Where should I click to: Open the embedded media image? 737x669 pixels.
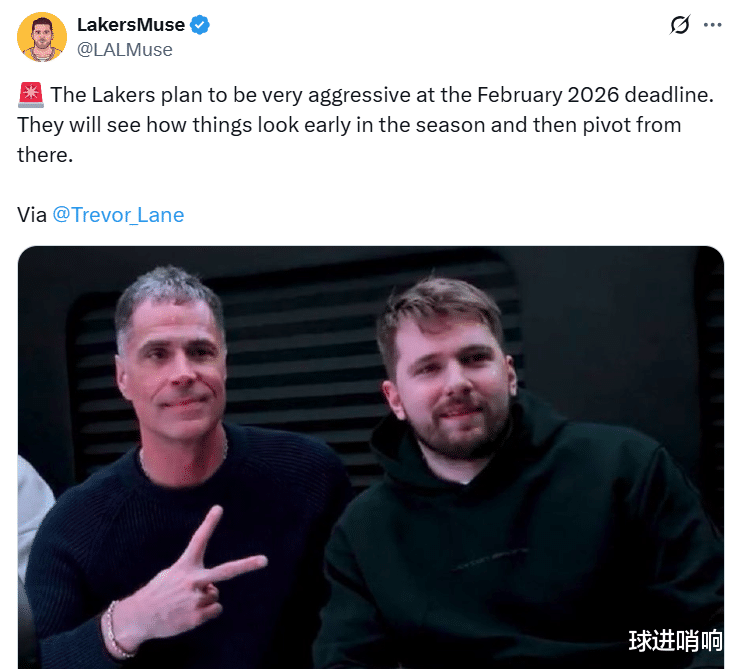point(371,457)
